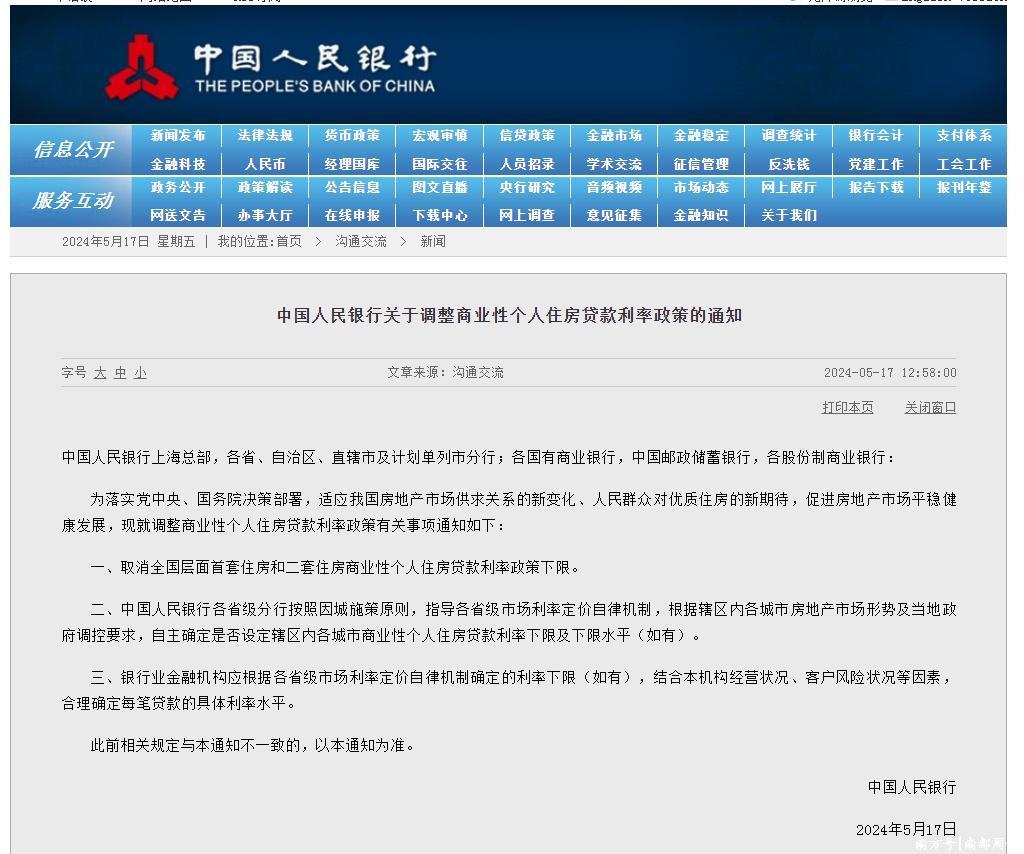Open the 新闻发布 menu item
This screenshot has height=854, width=1024.
178,135
